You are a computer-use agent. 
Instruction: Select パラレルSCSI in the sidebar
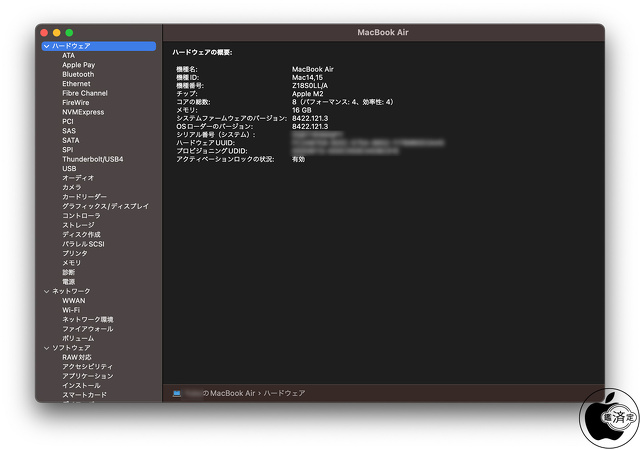point(83,244)
